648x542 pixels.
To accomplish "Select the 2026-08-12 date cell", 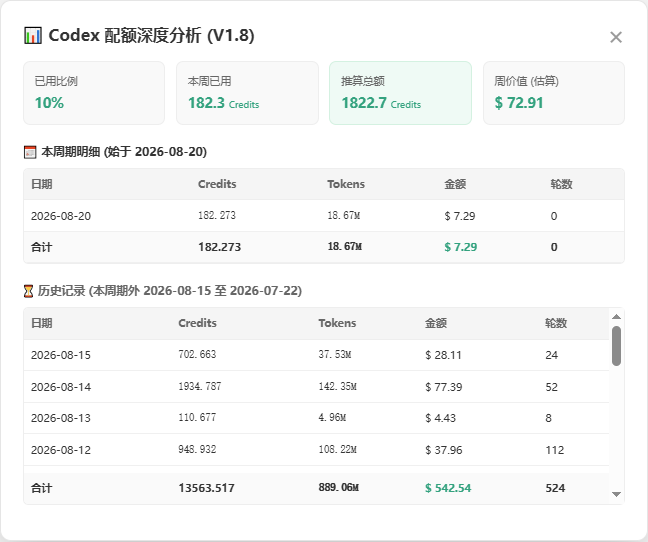I will pos(61,450).
